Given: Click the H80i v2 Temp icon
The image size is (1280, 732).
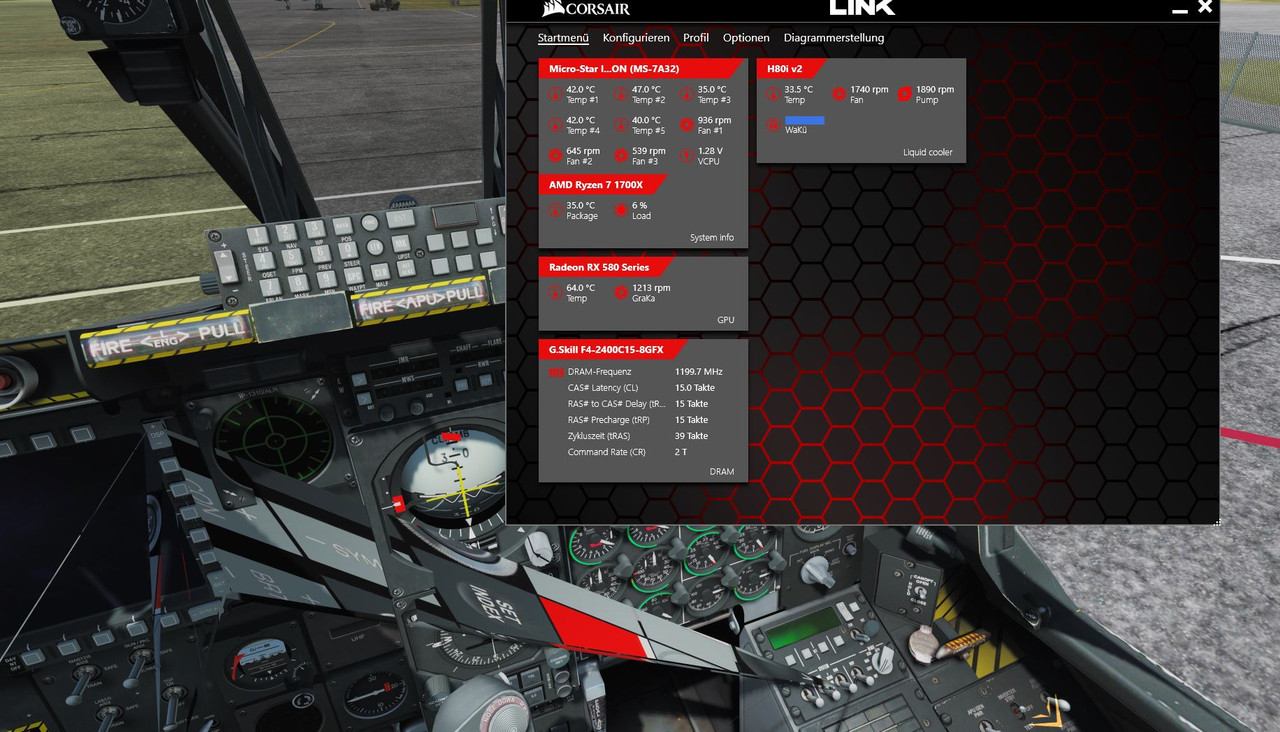Looking at the screenshot, I should click(774, 94).
